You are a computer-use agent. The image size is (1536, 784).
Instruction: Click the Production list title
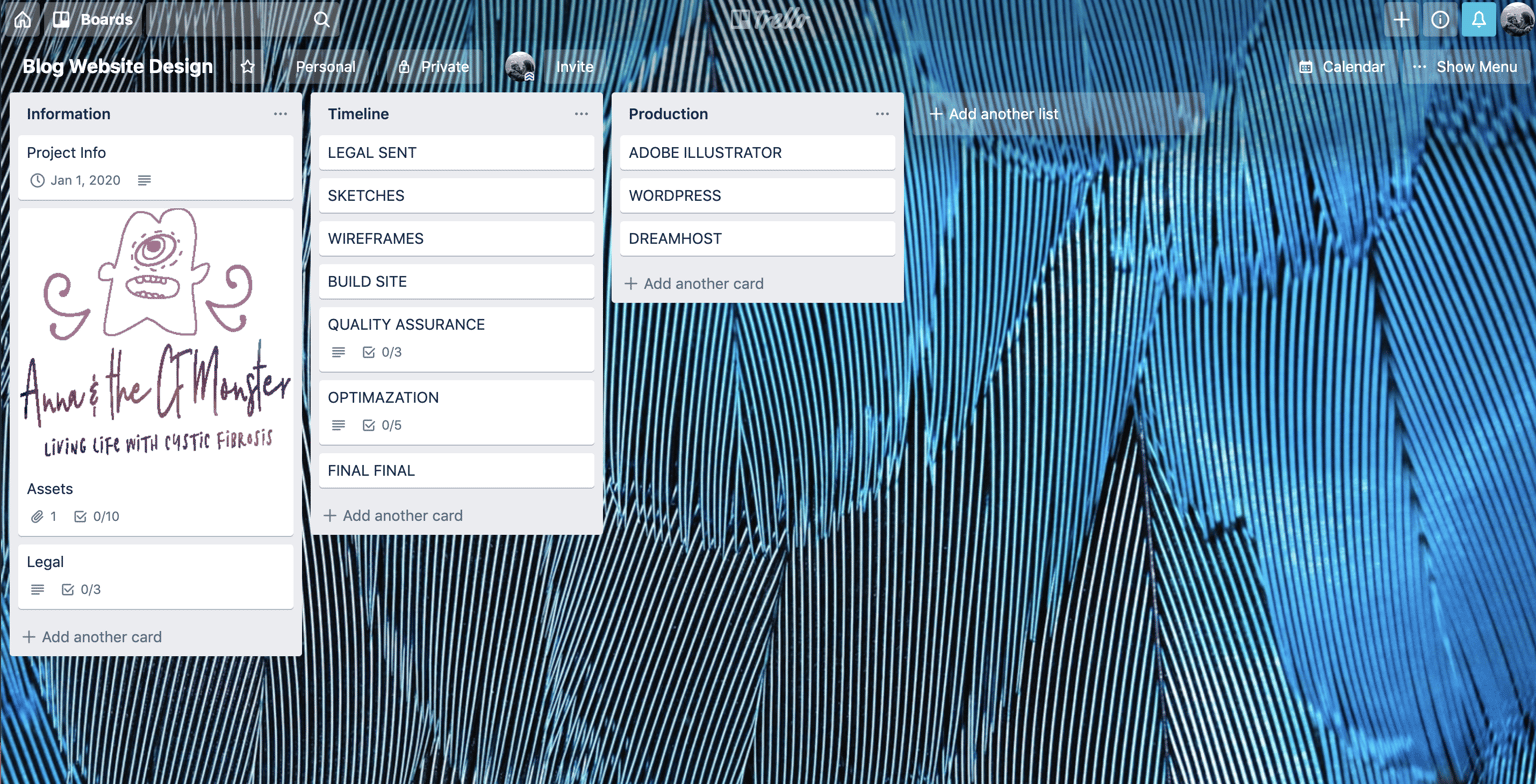[669, 114]
